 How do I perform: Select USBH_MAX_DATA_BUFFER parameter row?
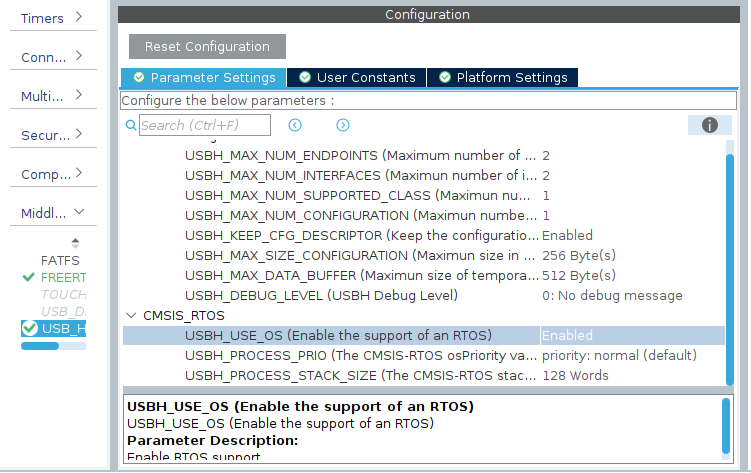click(x=423, y=276)
